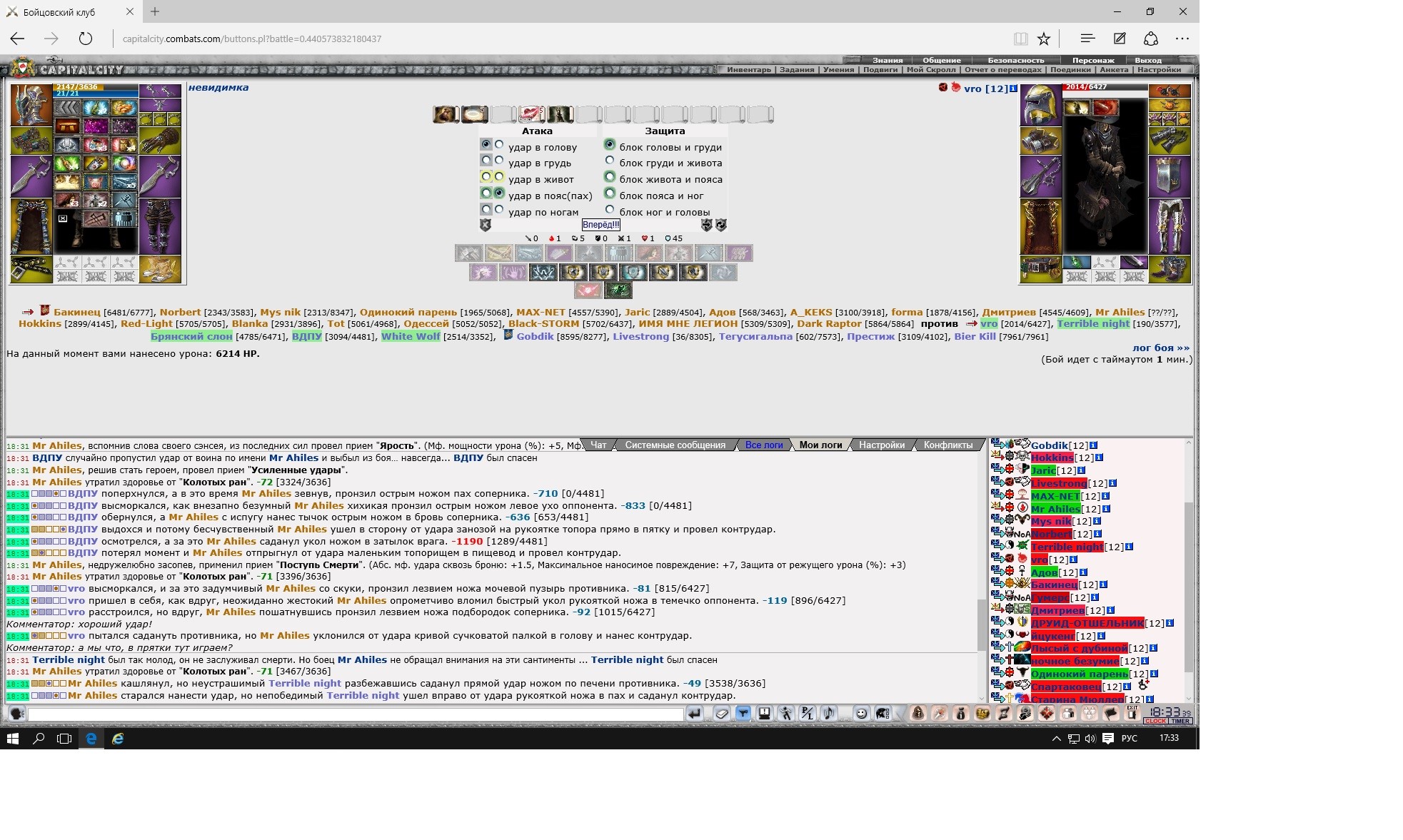1403x840 pixels.
Task: Click the eraser clear chat icon
Action: [x=722, y=714]
